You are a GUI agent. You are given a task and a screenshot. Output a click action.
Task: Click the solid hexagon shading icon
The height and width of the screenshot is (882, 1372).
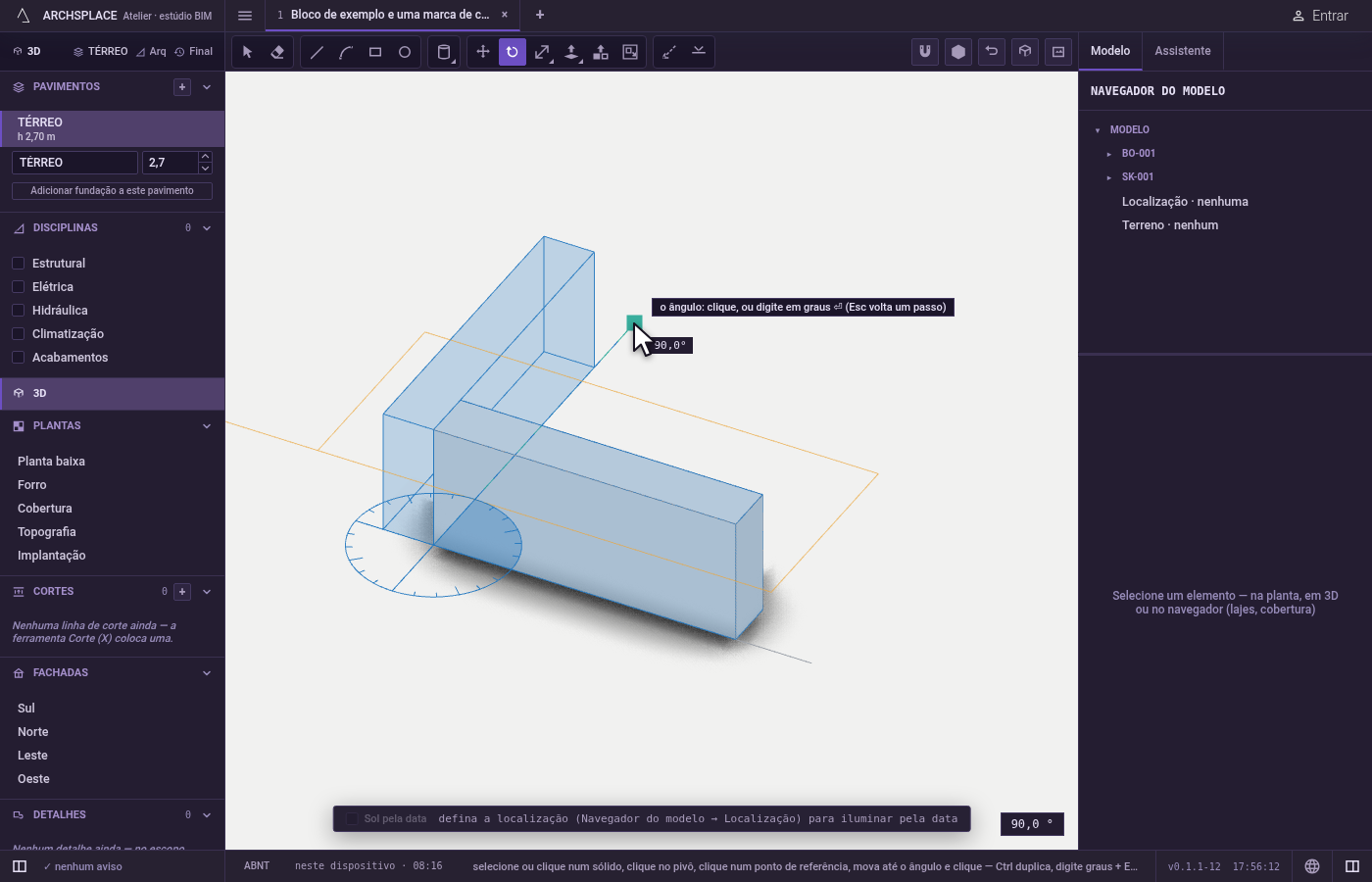point(958,52)
